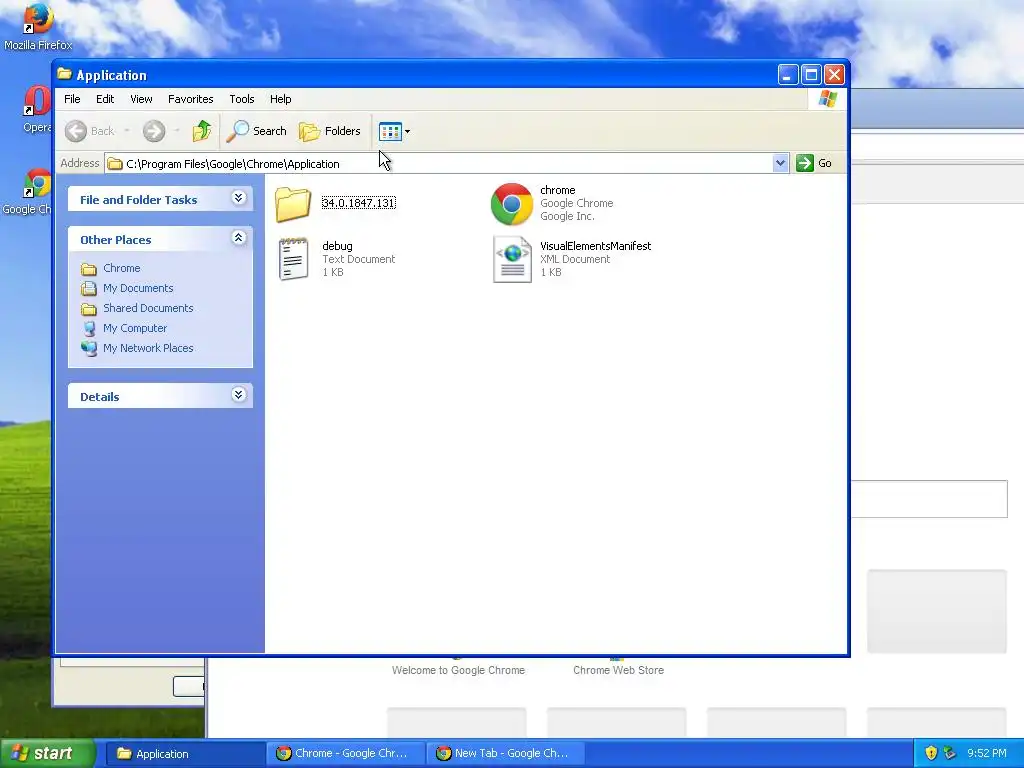Click the security shield tray icon
The width and height of the screenshot is (1024, 768).
click(x=931, y=753)
